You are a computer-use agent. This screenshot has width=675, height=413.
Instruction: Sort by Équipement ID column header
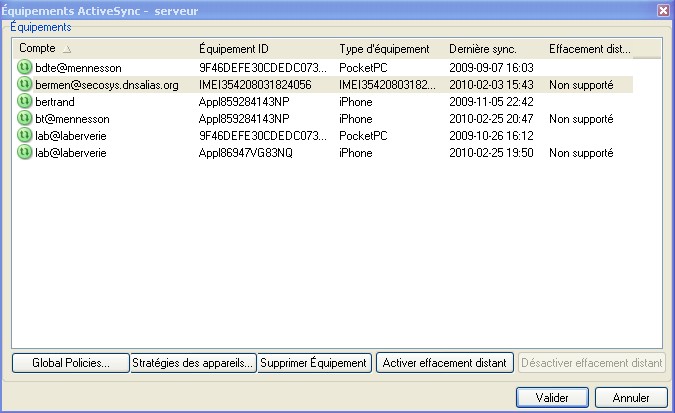coord(264,48)
